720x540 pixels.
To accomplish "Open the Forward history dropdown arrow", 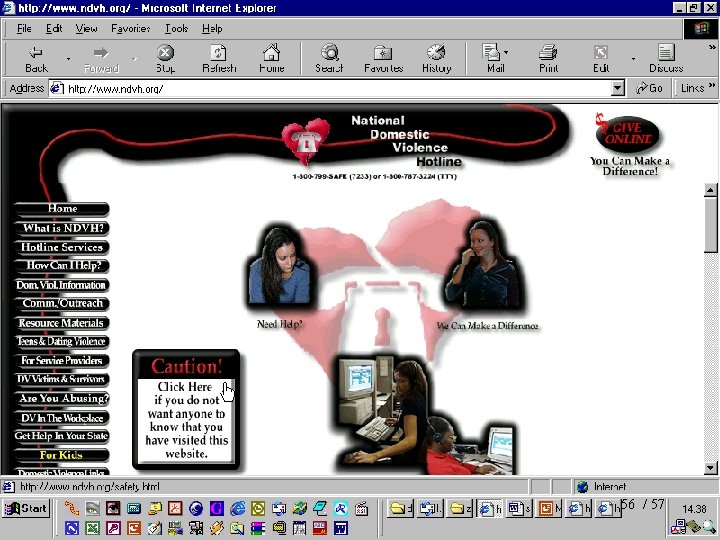I will pos(134,59).
